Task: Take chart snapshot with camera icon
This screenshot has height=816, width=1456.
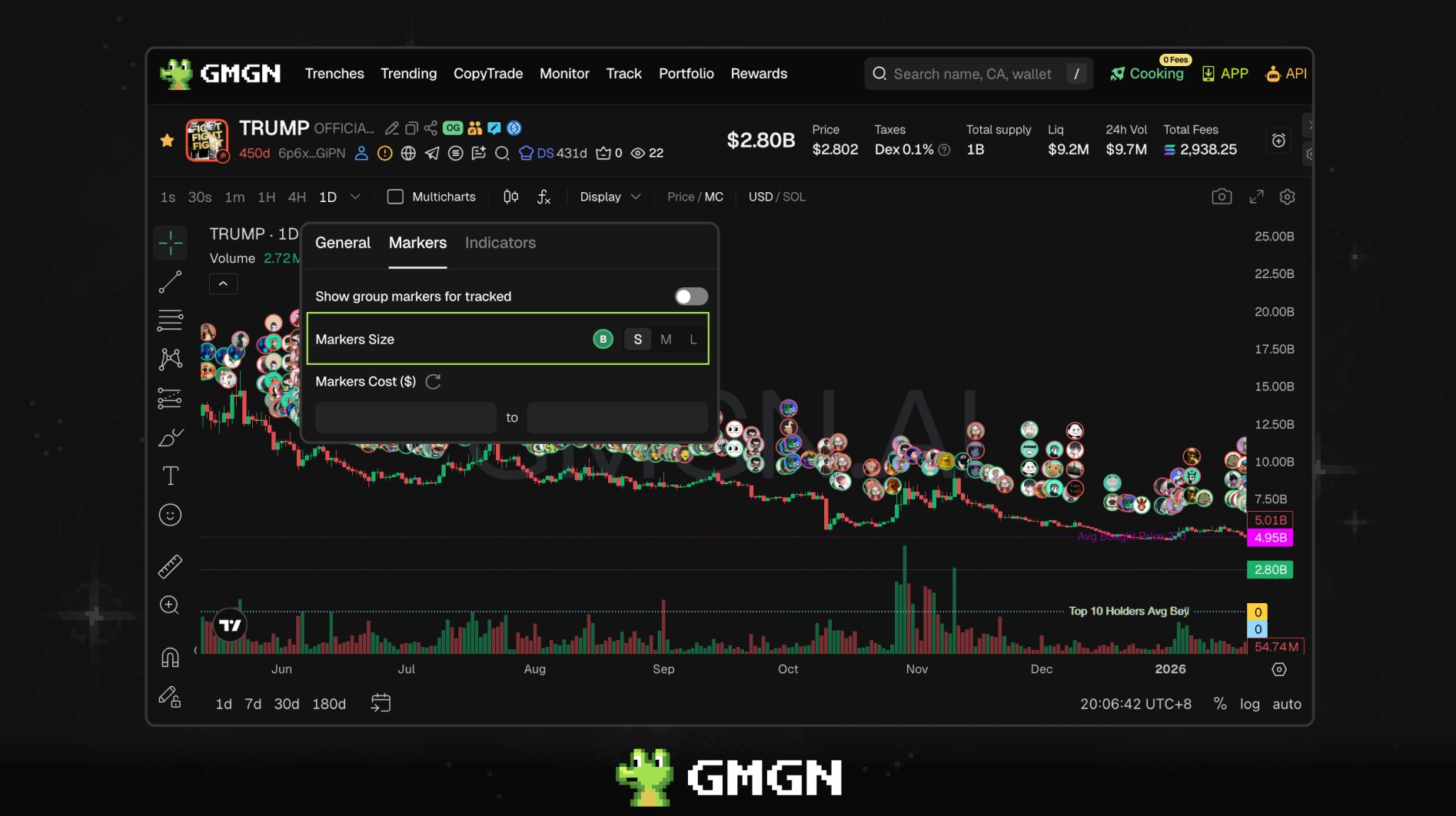Action: [1222, 197]
